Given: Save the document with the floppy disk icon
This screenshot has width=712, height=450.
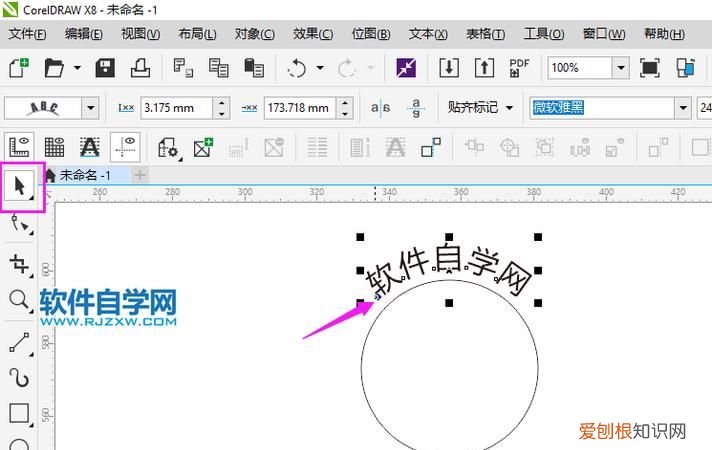Looking at the screenshot, I should pos(105,68).
